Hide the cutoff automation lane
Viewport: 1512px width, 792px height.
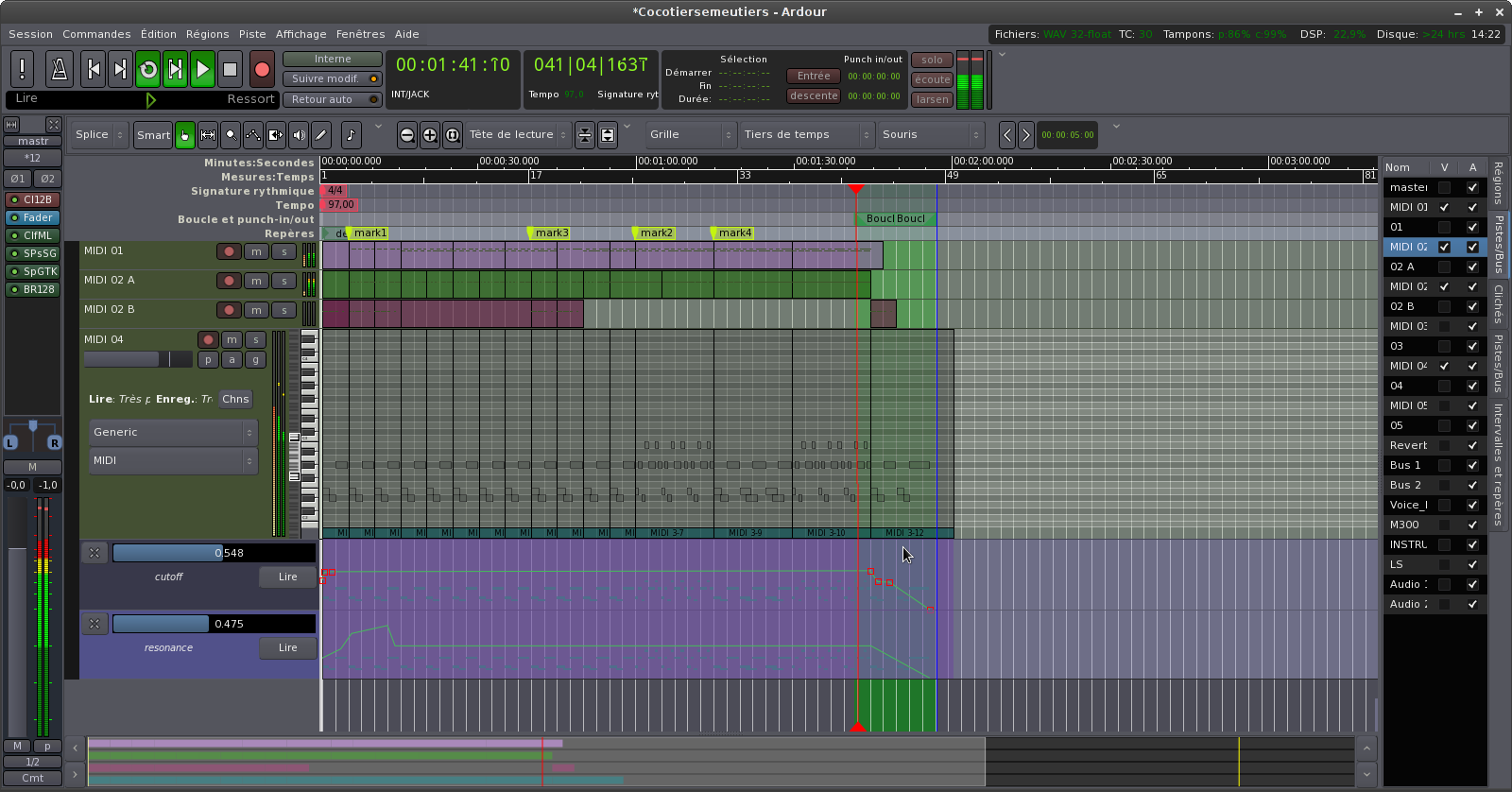pos(94,553)
